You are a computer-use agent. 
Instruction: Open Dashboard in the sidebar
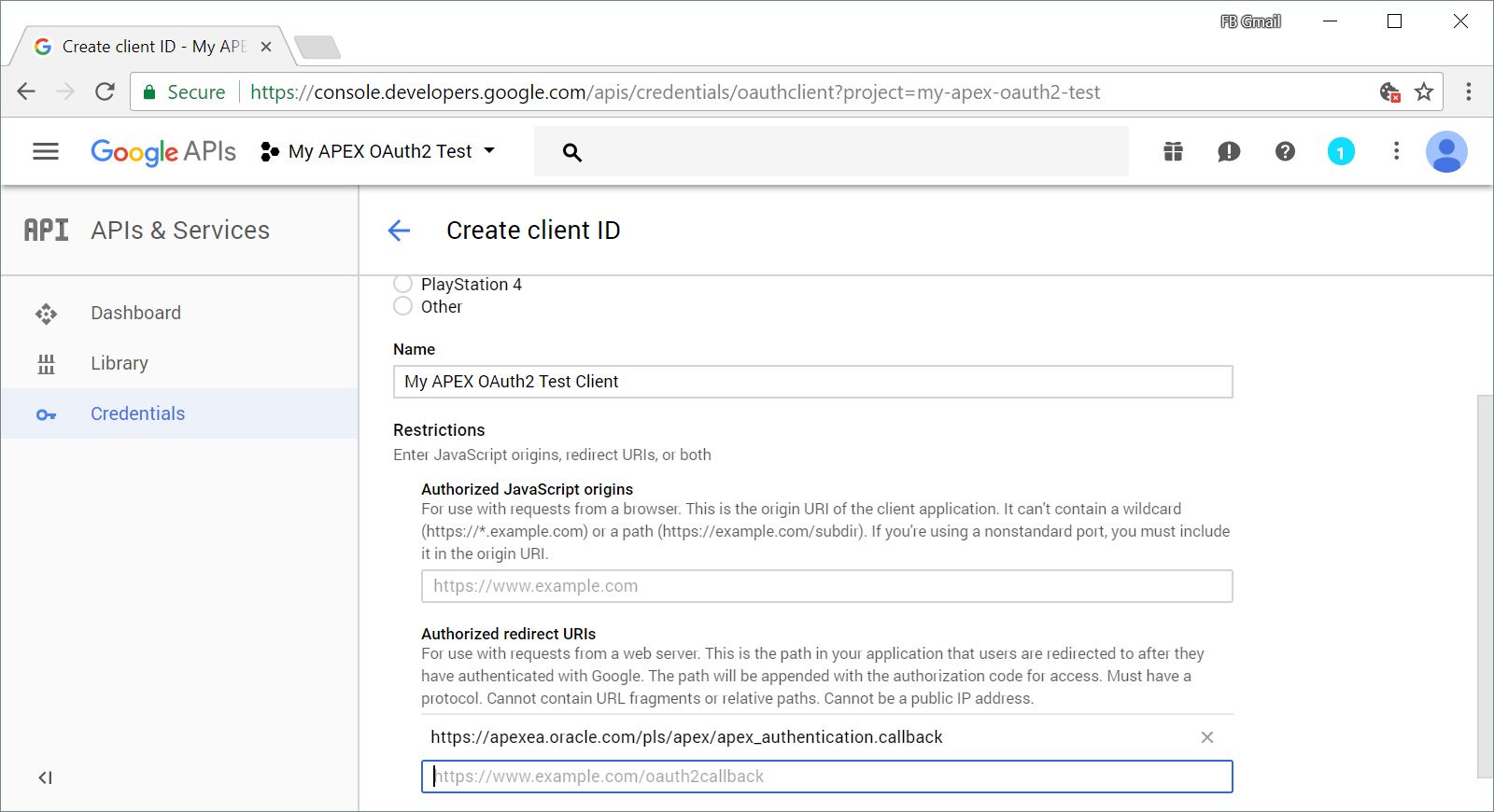click(179, 313)
